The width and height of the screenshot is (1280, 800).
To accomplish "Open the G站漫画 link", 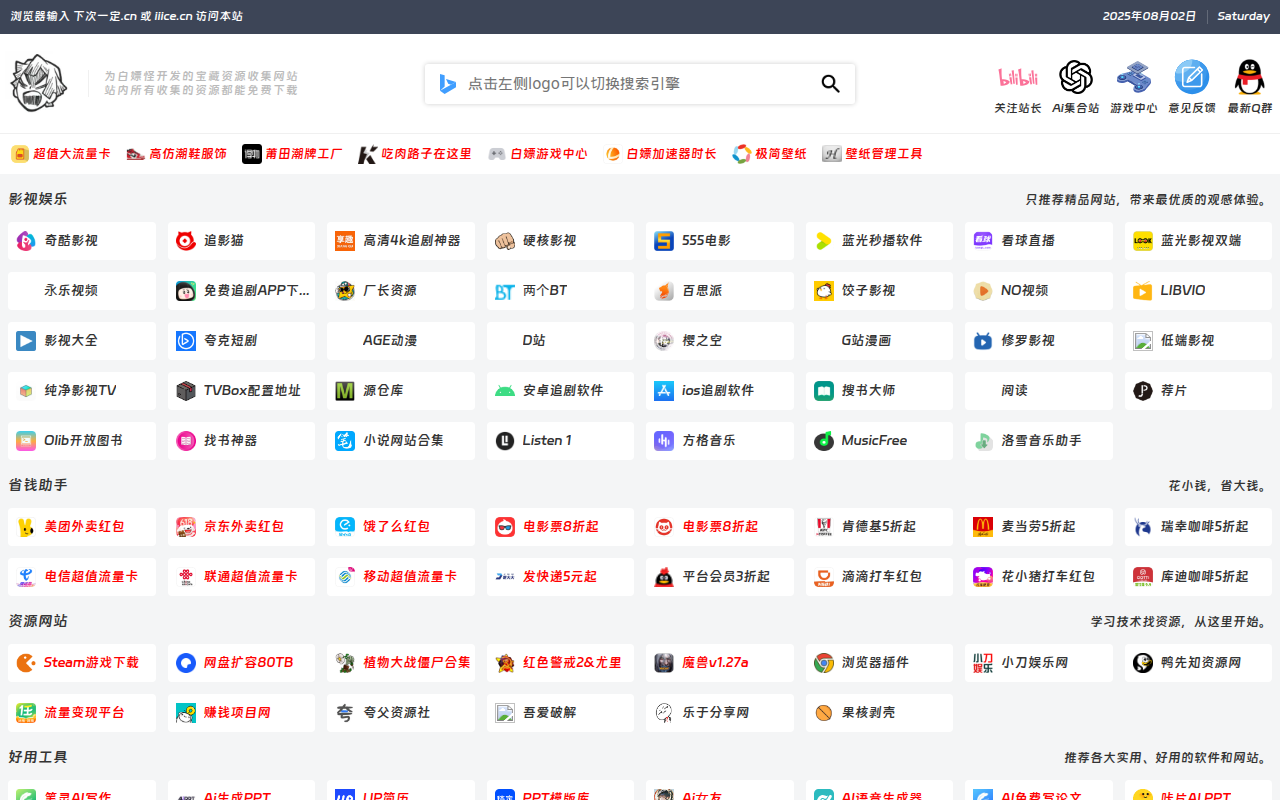I will point(879,341).
